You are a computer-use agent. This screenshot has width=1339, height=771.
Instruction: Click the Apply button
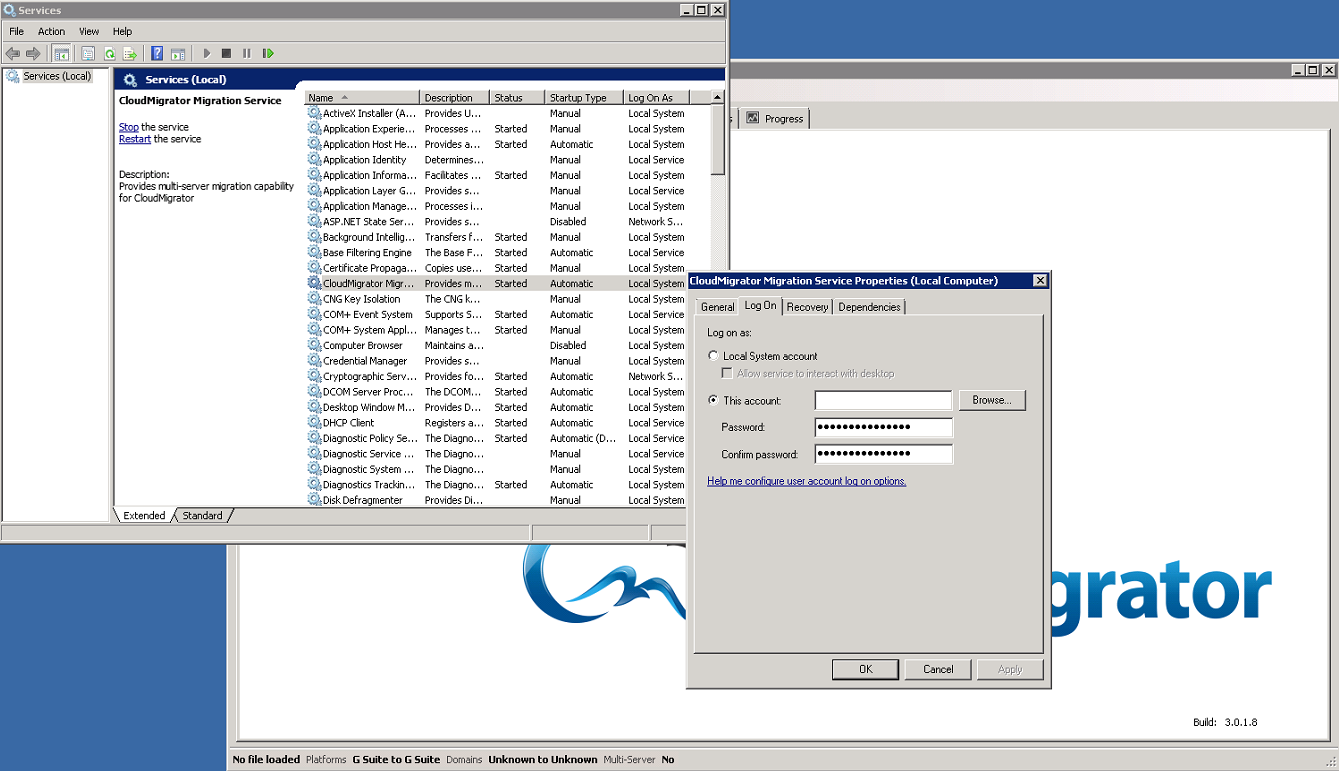point(1010,669)
